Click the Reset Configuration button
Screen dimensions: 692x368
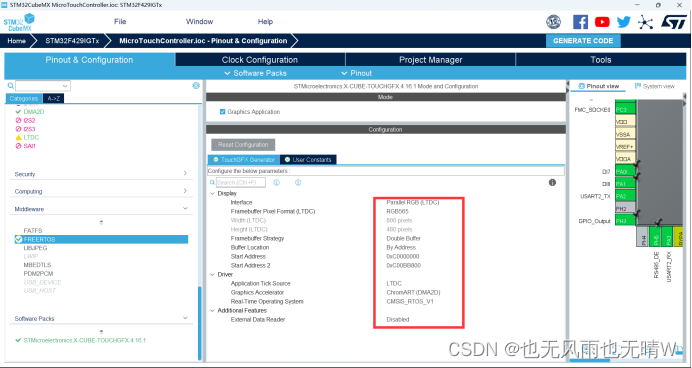(243, 145)
